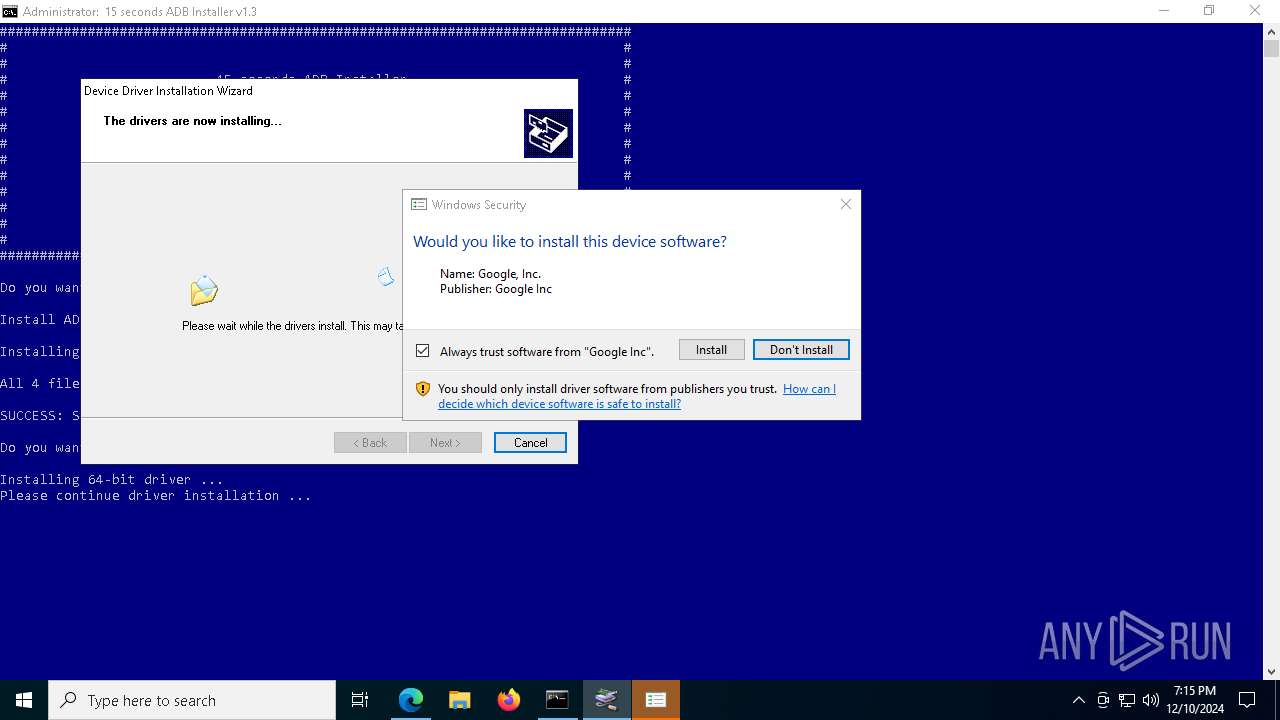Click 'Installing 64-bit driver ...' console line
The image size is (1280, 720).
coord(112,479)
